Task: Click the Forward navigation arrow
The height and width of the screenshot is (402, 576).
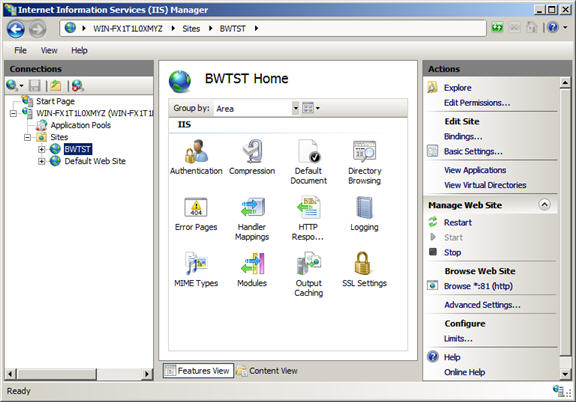Action: 37,29
